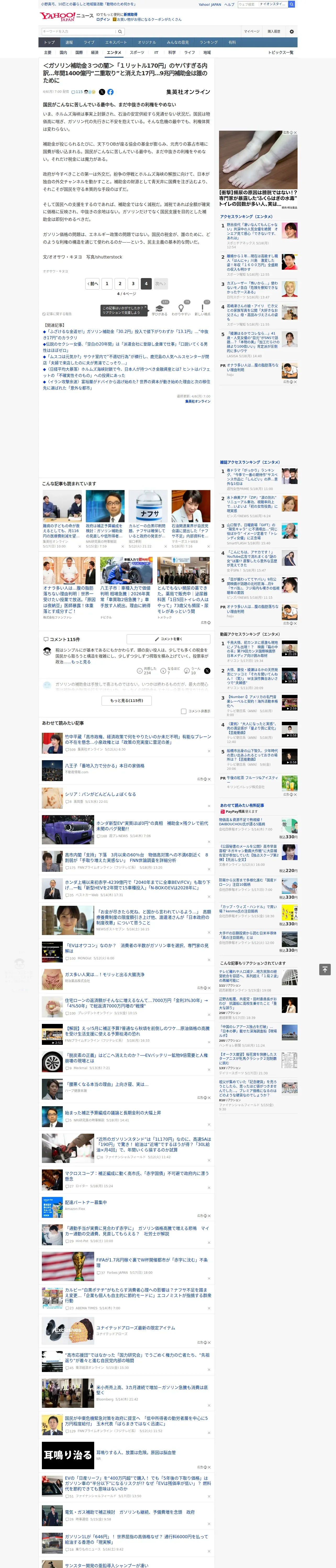Viewport: 336px width, 1568px height.
Task: Select the トップ tab
Action: [x=49, y=43]
